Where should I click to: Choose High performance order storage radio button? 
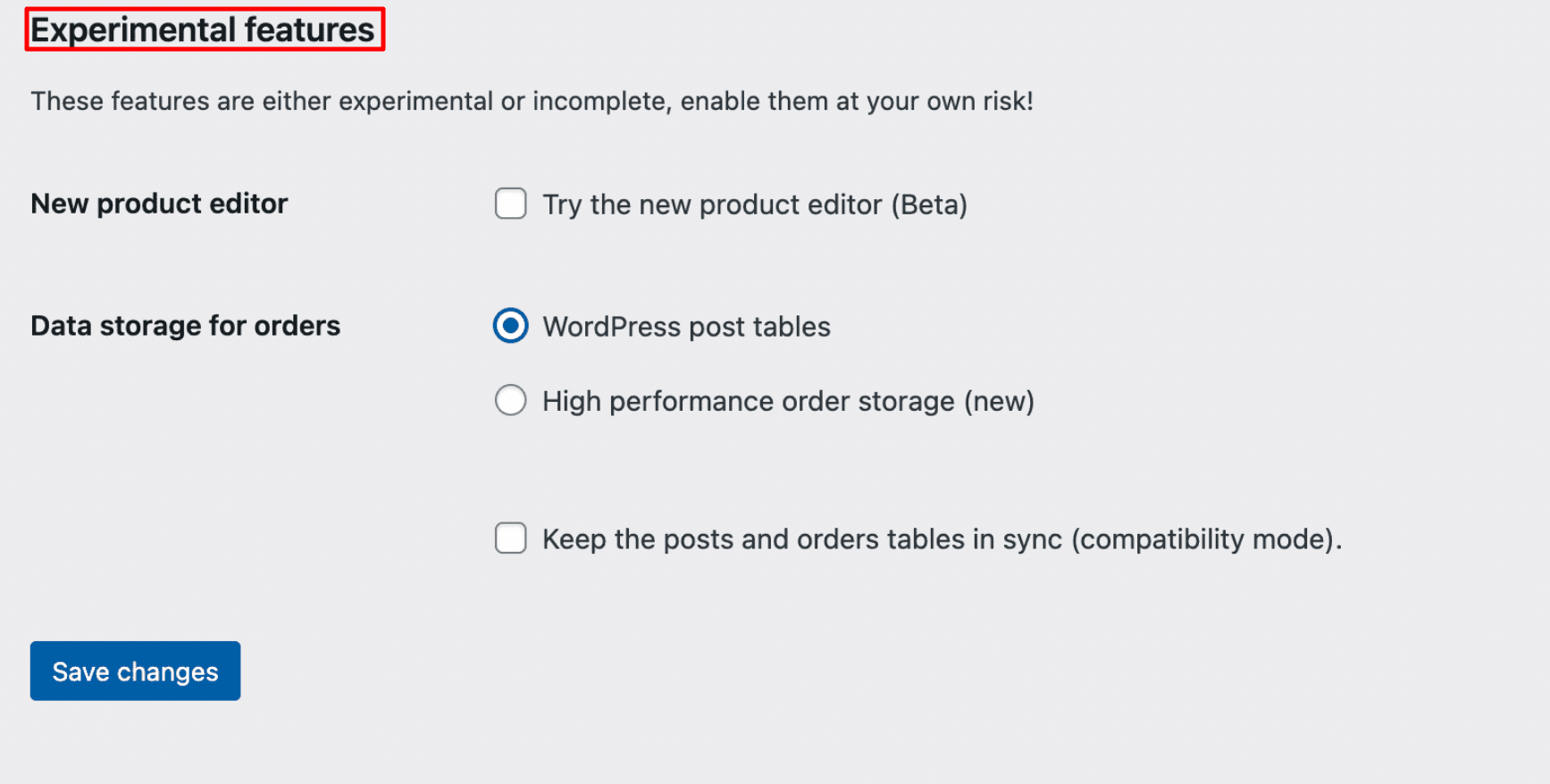point(511,400)
